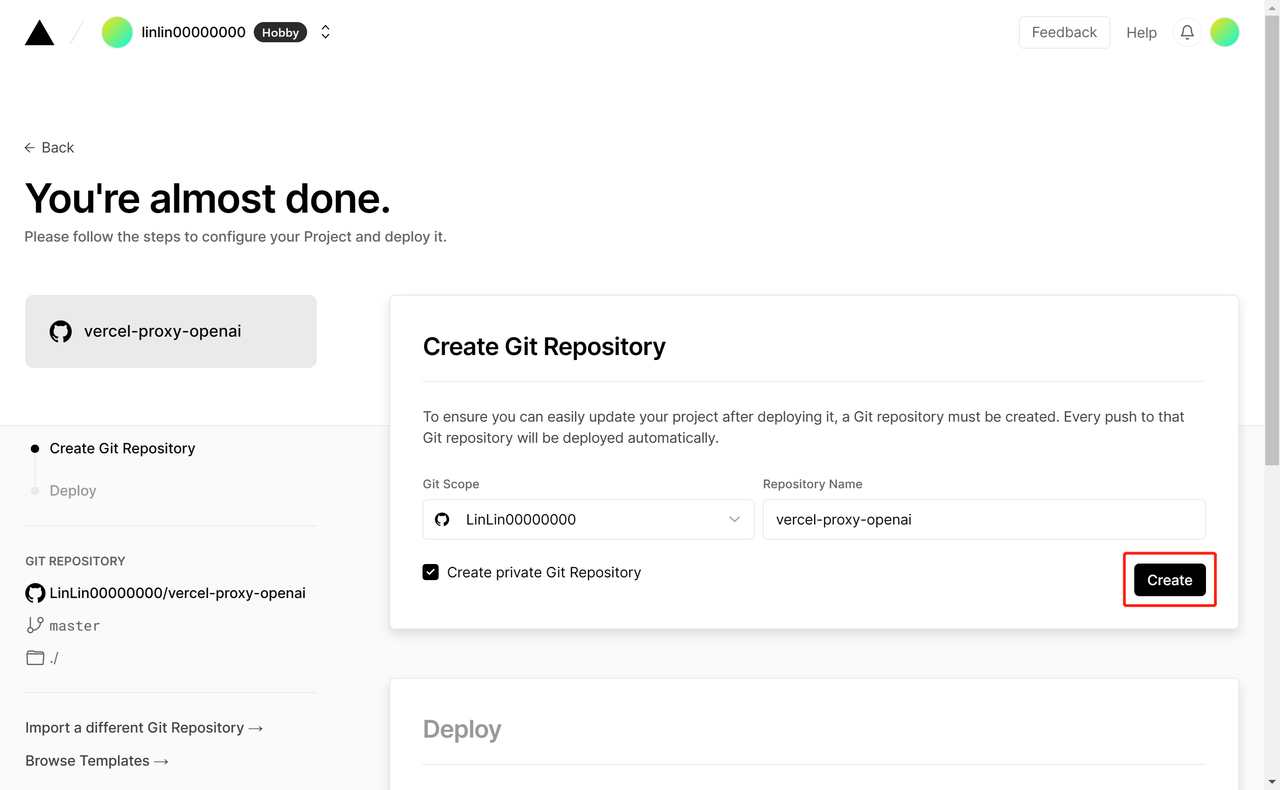Screen dimensions: 1280x790
Task: Click the scrollbar down arrow
Action: tap(1272, 781)
